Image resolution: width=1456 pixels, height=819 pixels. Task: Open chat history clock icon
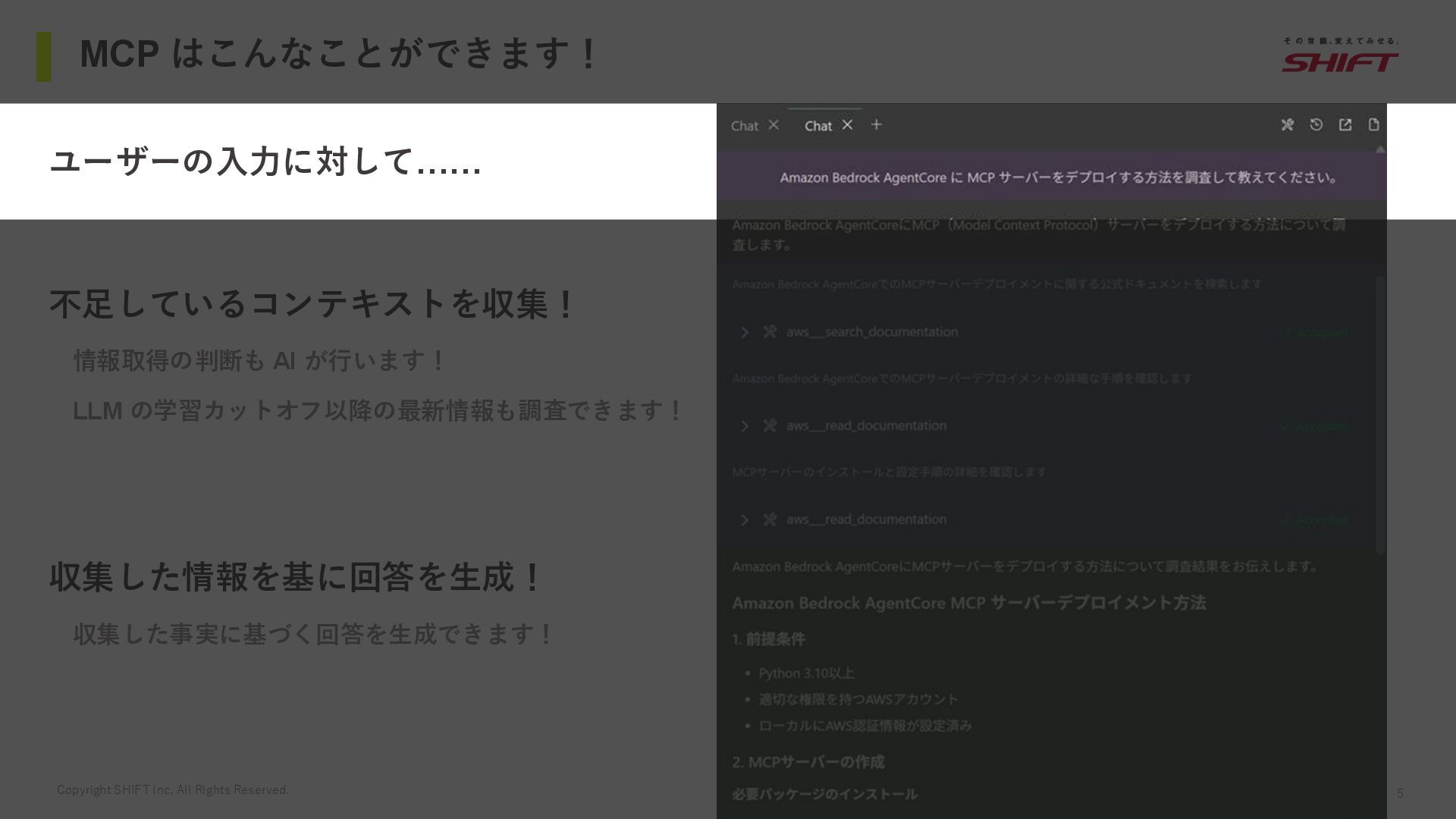(1316, 124)
